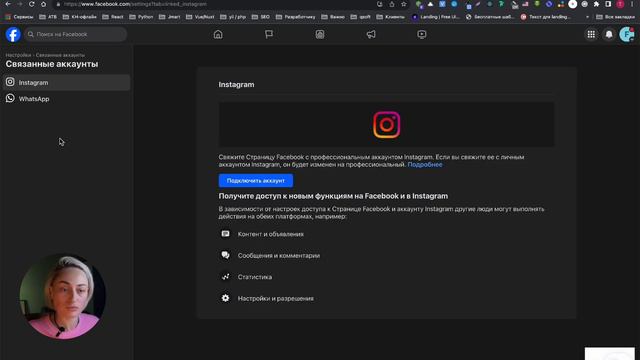Image resolution: width=640 pixels, height=360 pixels.
Task: Open the Chrome profile avatar
Action: pos(620,4)
